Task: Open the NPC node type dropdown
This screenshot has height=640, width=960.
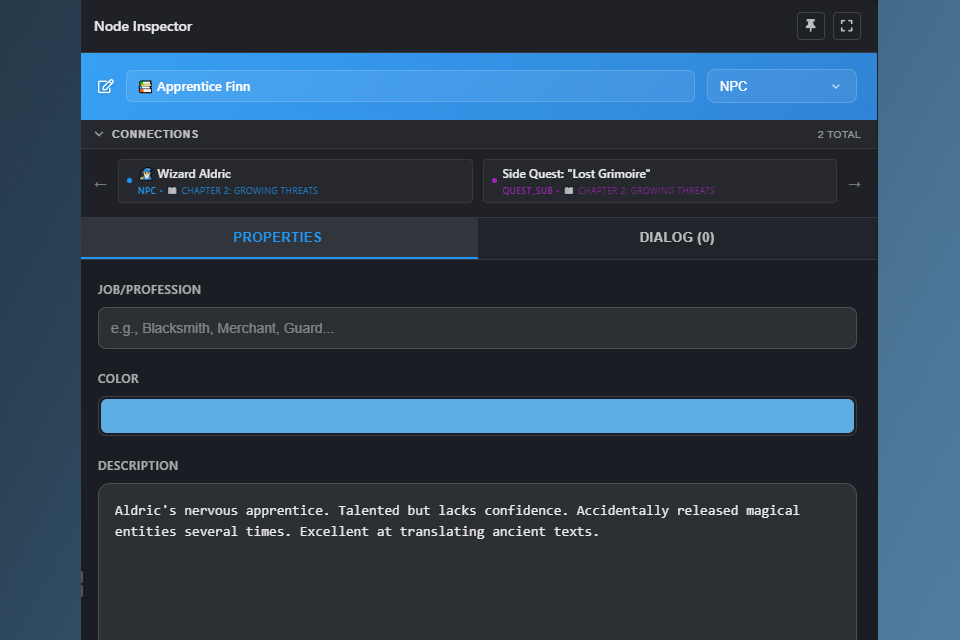Action: (781, 86)
